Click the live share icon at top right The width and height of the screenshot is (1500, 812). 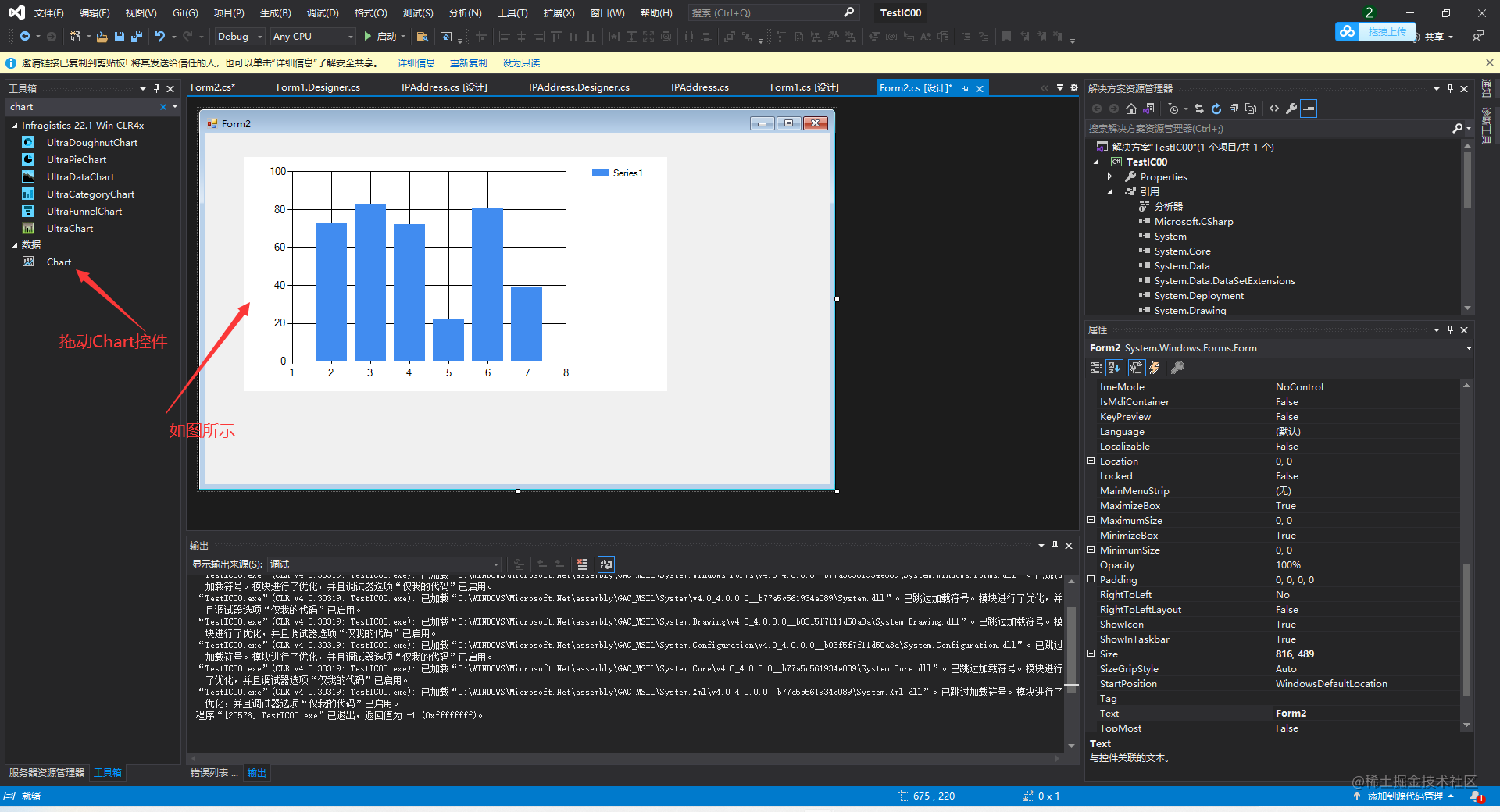click(x=1477, y=37)
